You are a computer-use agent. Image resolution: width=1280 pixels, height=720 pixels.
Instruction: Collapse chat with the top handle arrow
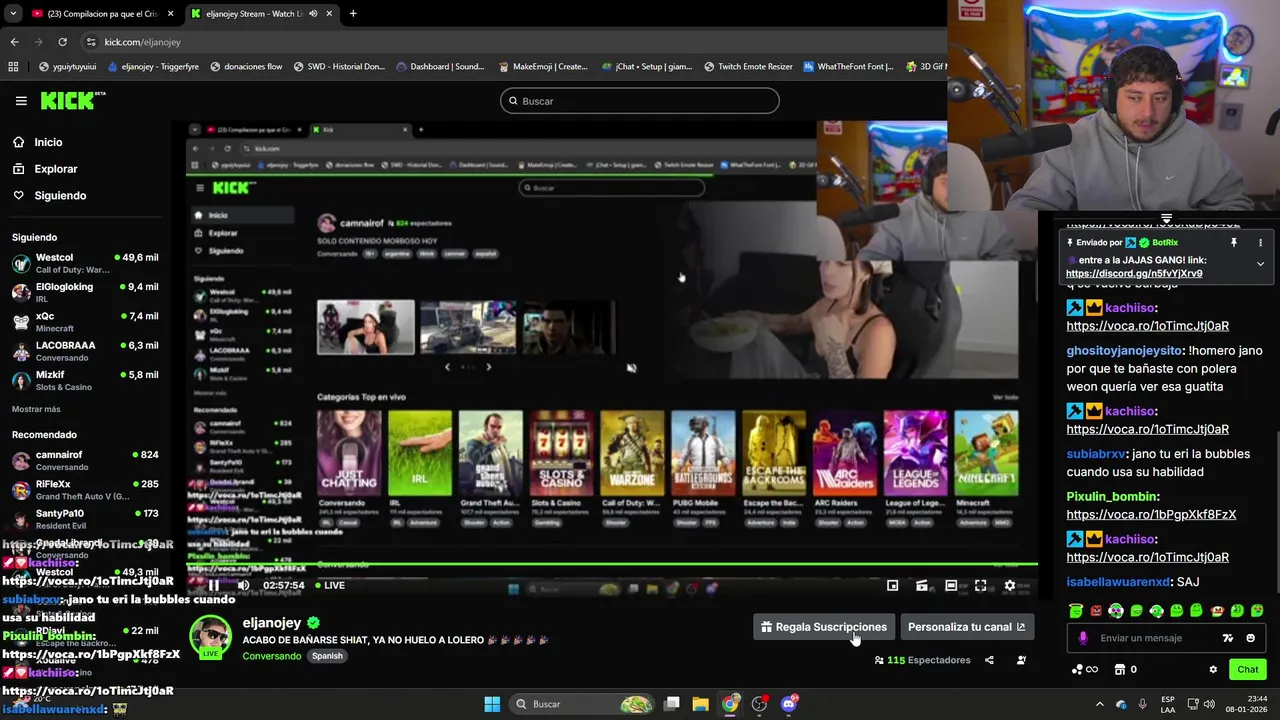click(1166, 218)
